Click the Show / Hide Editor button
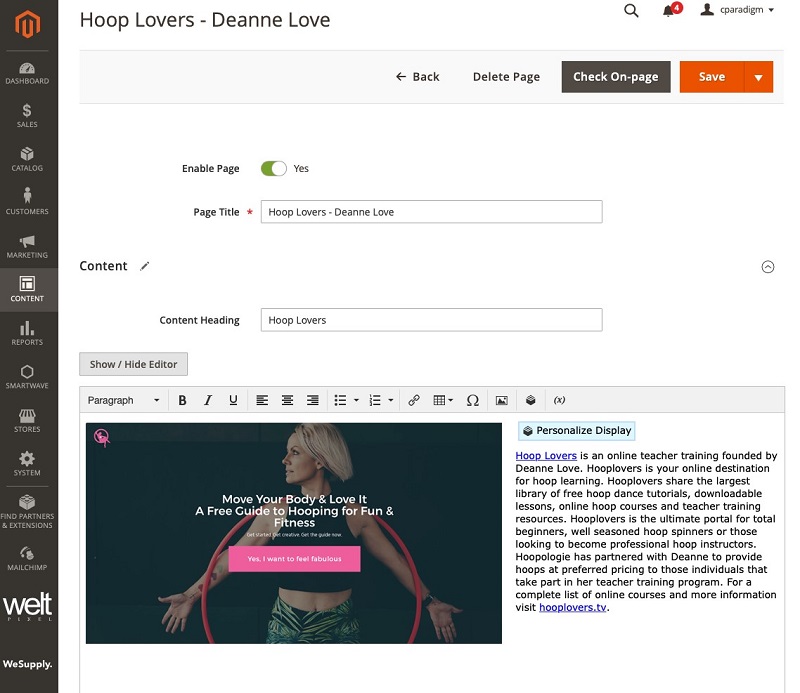 [134, 364]
